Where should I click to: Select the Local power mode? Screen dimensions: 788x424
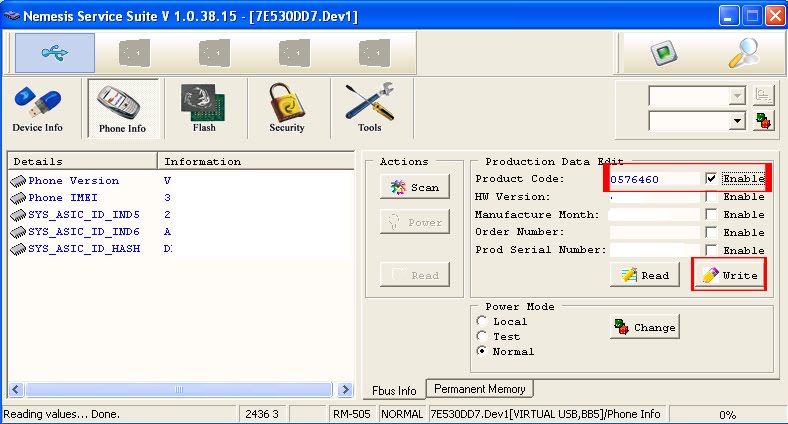(482, 321)
